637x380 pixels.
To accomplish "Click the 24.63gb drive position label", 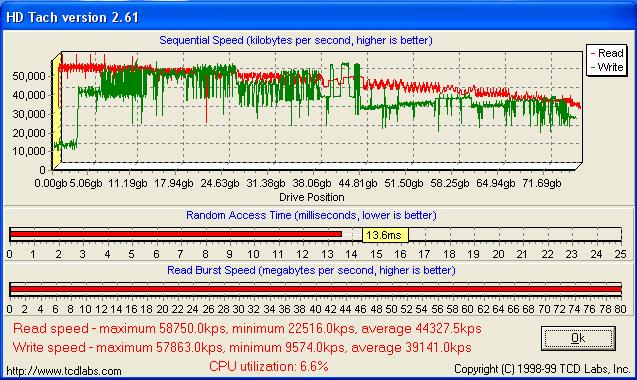I will pos(220,183).
